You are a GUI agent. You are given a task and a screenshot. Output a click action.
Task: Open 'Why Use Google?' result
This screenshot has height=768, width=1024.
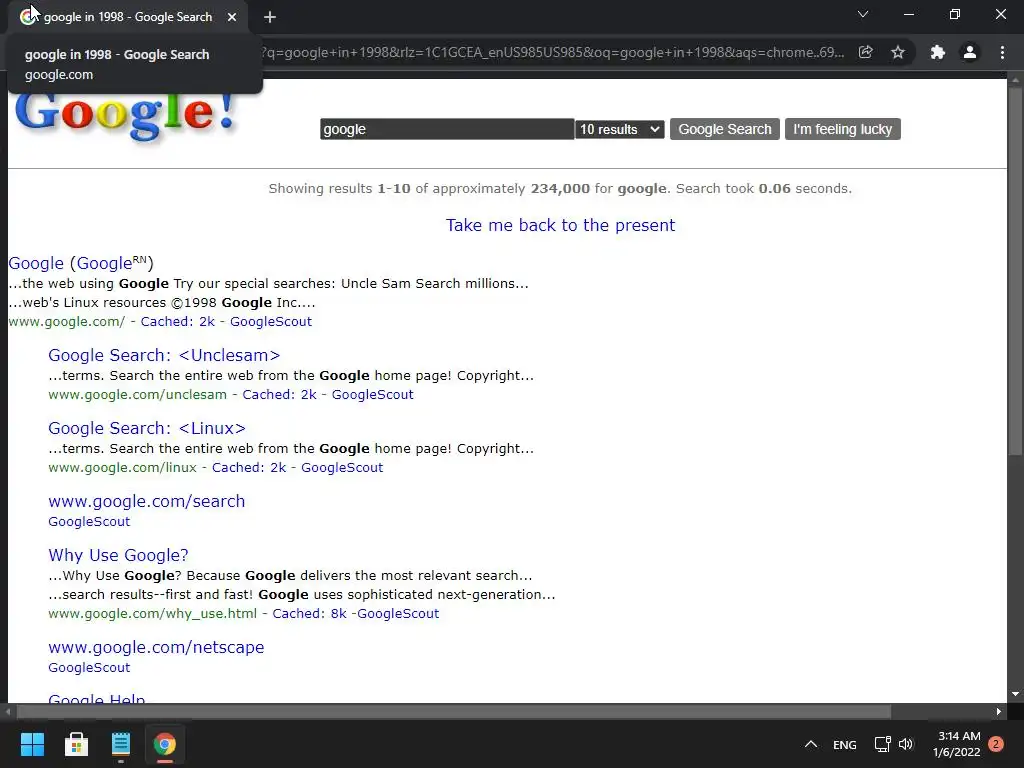tap(118, 555)
